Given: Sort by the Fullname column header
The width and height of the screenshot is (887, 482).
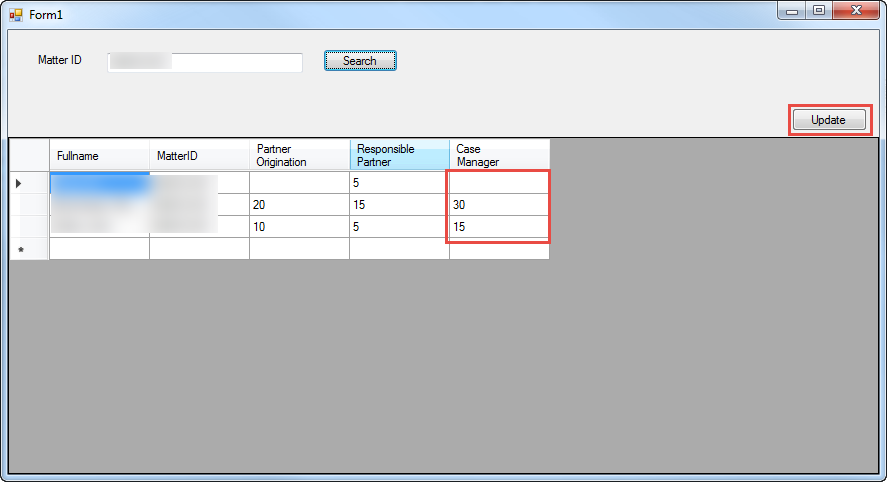Looking at the screenshot, I should click(99, 156).
